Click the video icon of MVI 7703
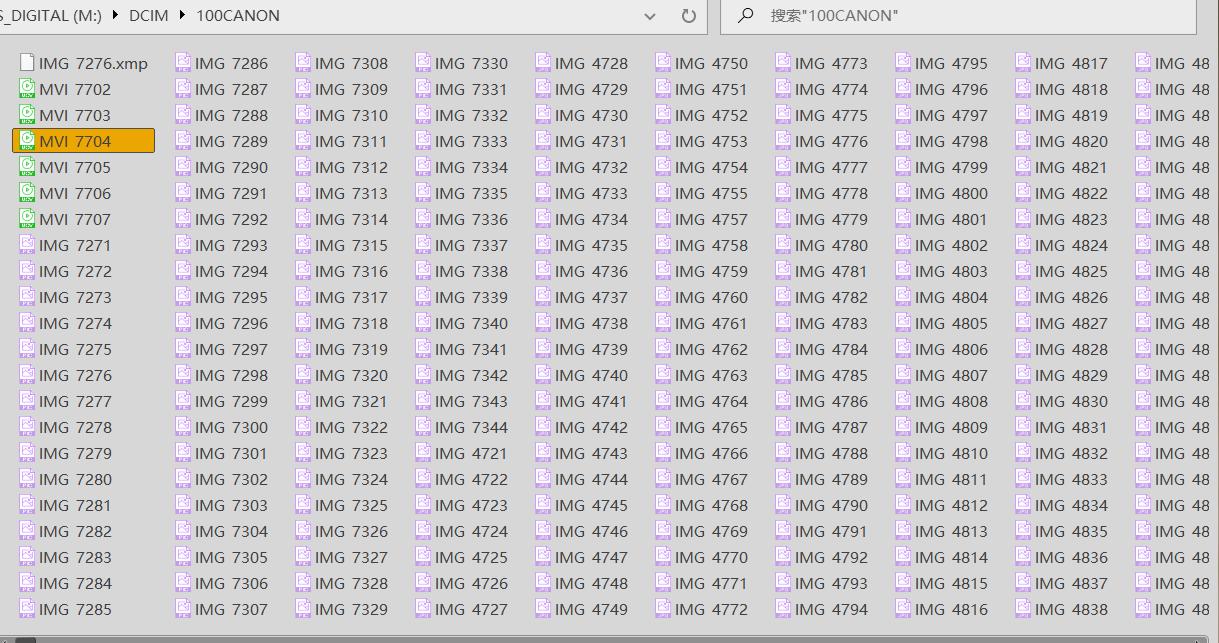 point(27,115)
